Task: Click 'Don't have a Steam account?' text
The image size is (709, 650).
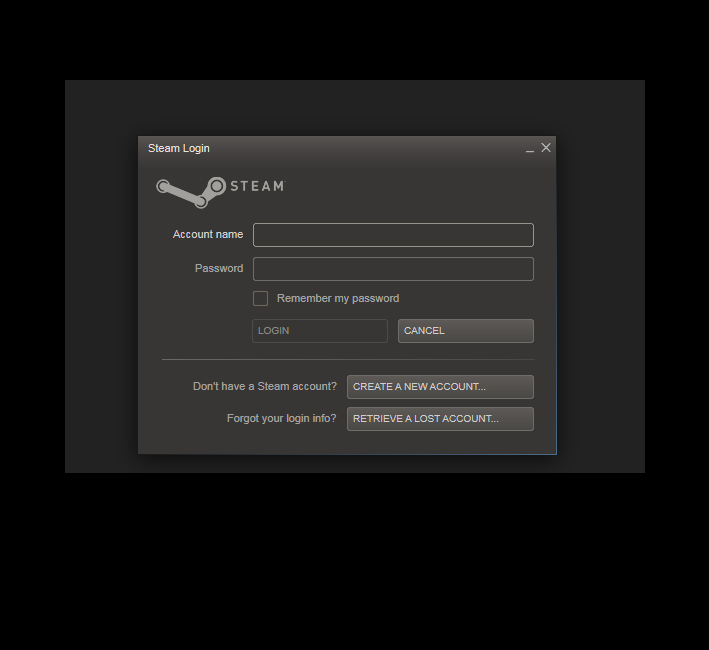Action: 265,386
